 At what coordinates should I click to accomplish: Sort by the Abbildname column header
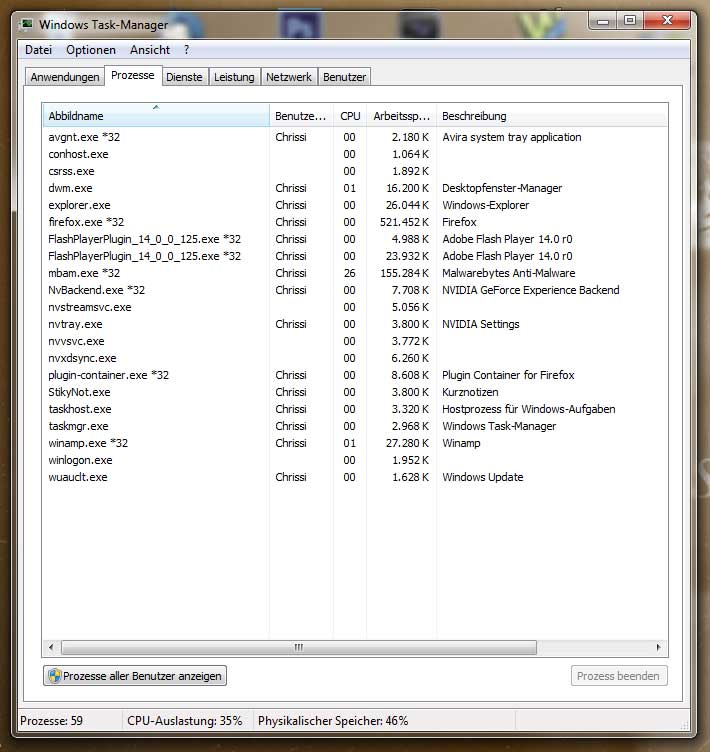point(156,116)
